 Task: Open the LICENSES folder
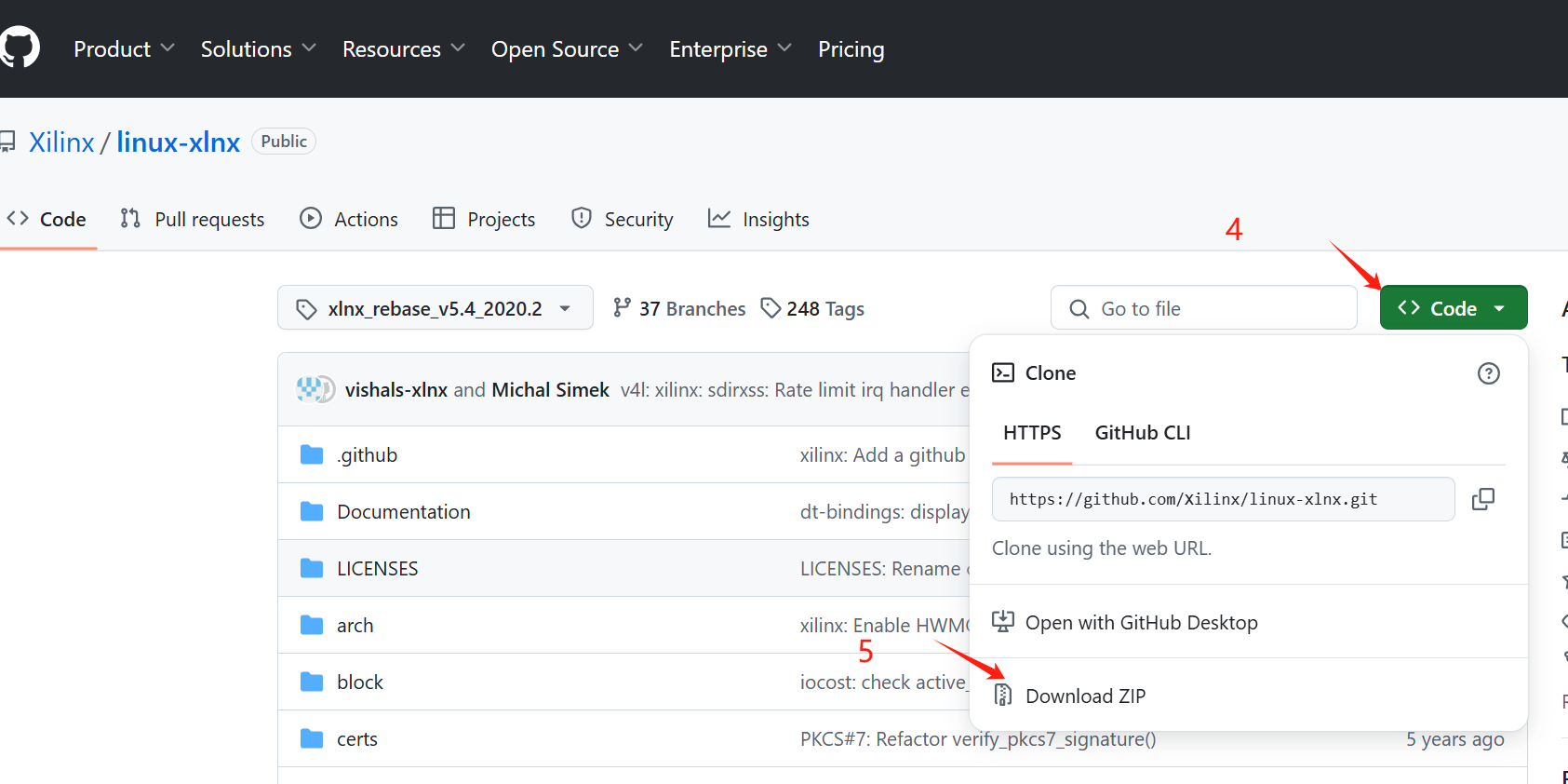[x=378, y=569]
